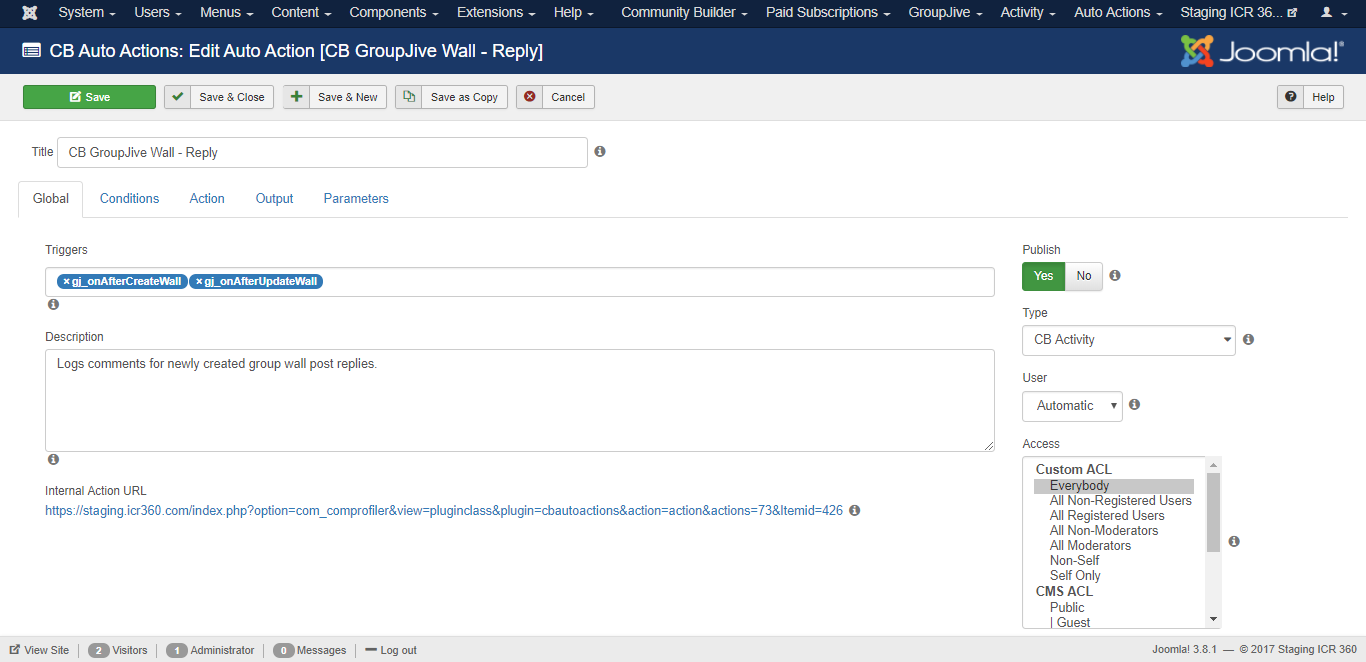Switch to the Conditions tab
The width and height of the screenshot is (1366, 662).
[x=129, y=199]
